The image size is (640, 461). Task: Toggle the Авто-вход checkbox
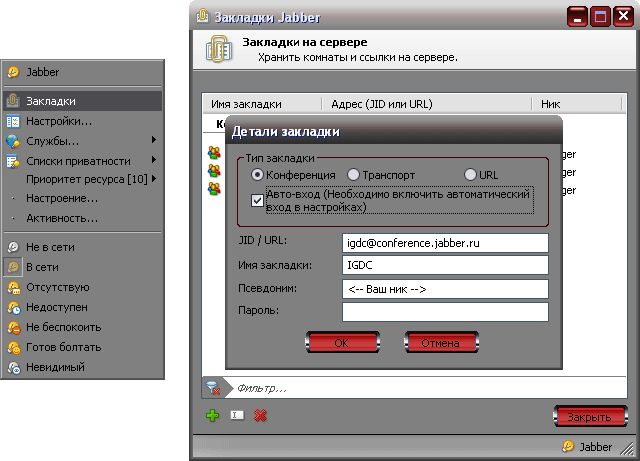tap(257, 200)
